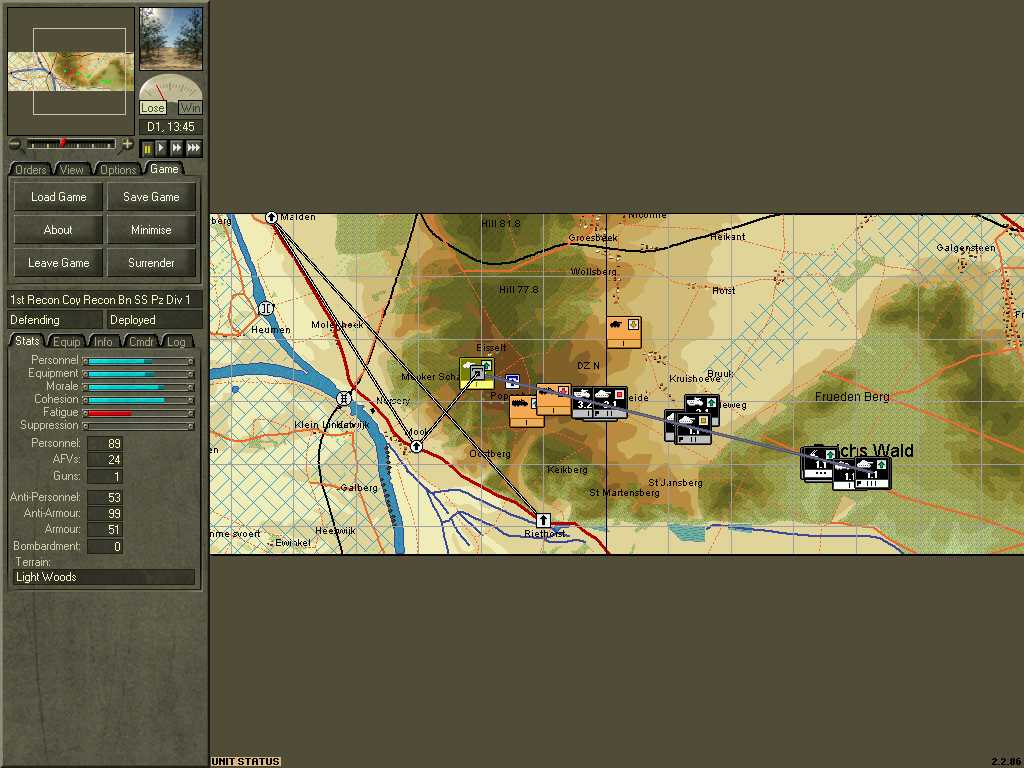Click the Equipment status bar

[x=138, y=374]
